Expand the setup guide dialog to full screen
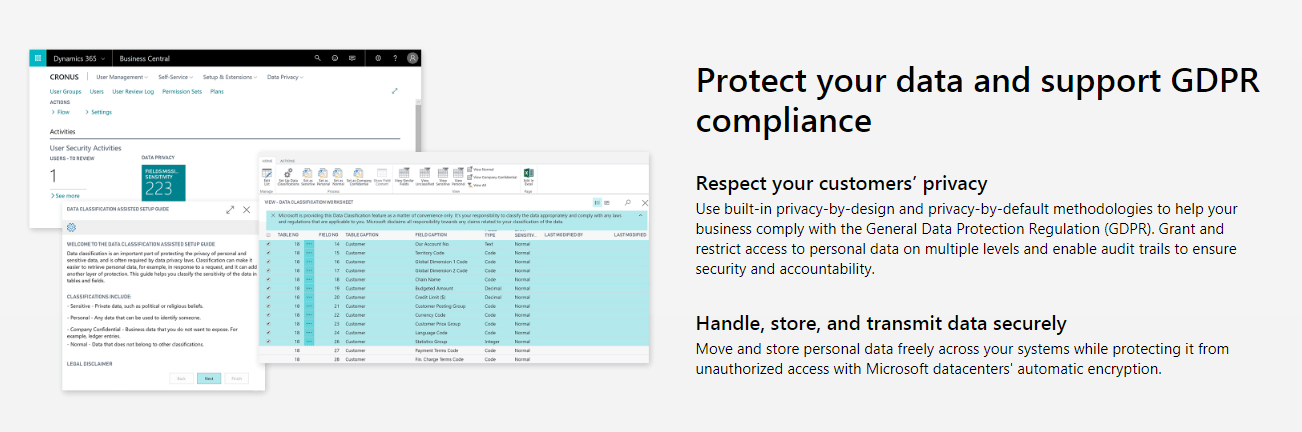 pos(231,210)
